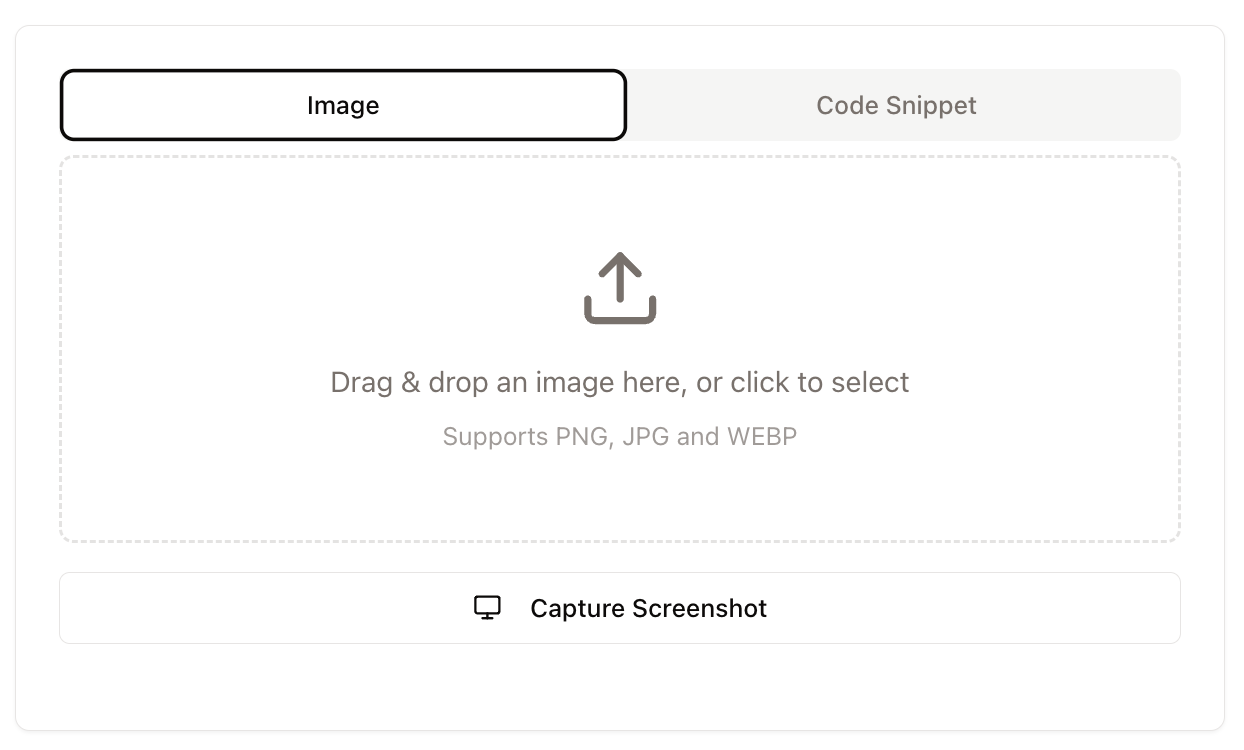Click the monitor icon beside Capture Screenshot
1244x750 pixels.
coord(487,608)
